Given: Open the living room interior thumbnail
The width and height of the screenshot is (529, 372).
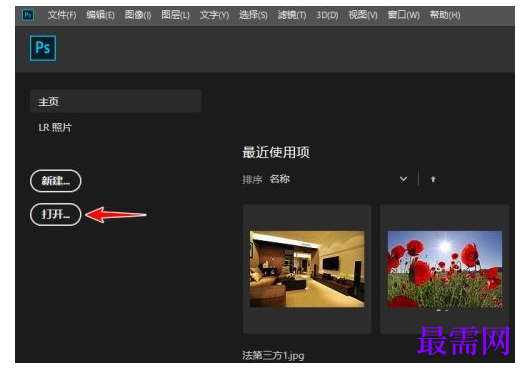Looking at the screenshot, I should [x=307, y=269].
